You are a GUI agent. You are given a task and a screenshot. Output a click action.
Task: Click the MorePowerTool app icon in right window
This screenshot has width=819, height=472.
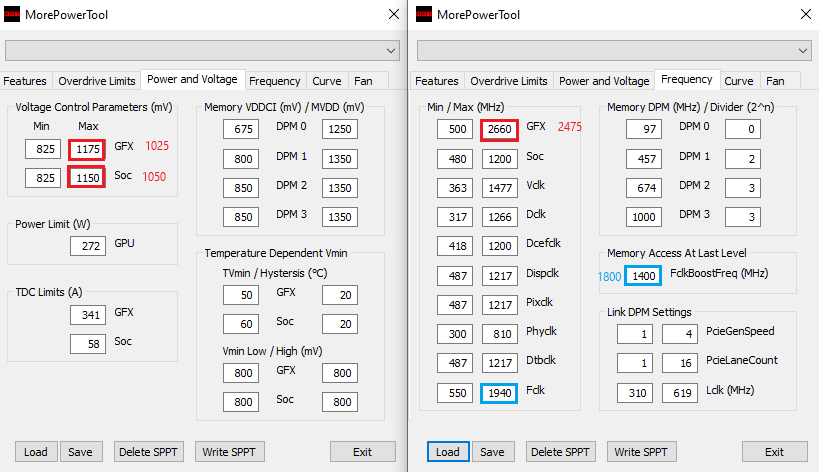424,15
